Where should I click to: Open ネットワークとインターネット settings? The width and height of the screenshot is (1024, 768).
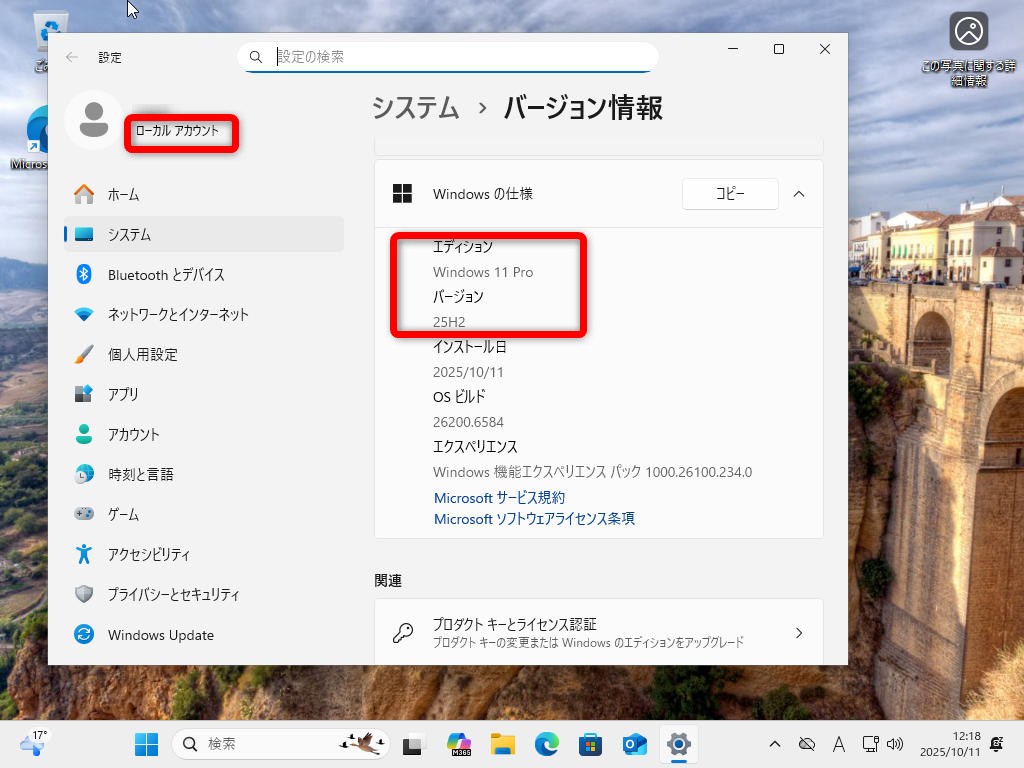point(178,314)
